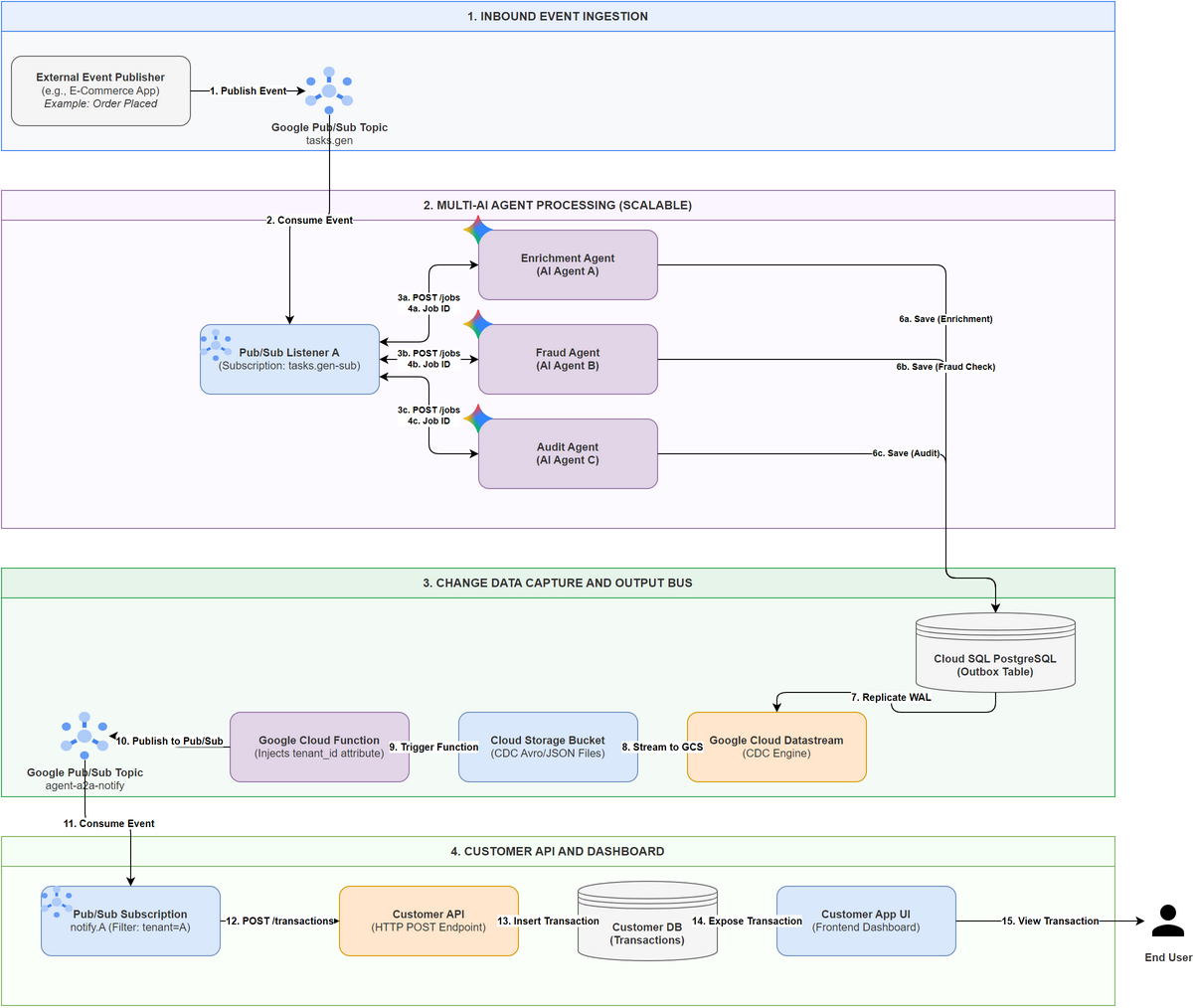Click the 'End User' caption
Screen dimensions: 1195x1008
tap(1168, 957)
